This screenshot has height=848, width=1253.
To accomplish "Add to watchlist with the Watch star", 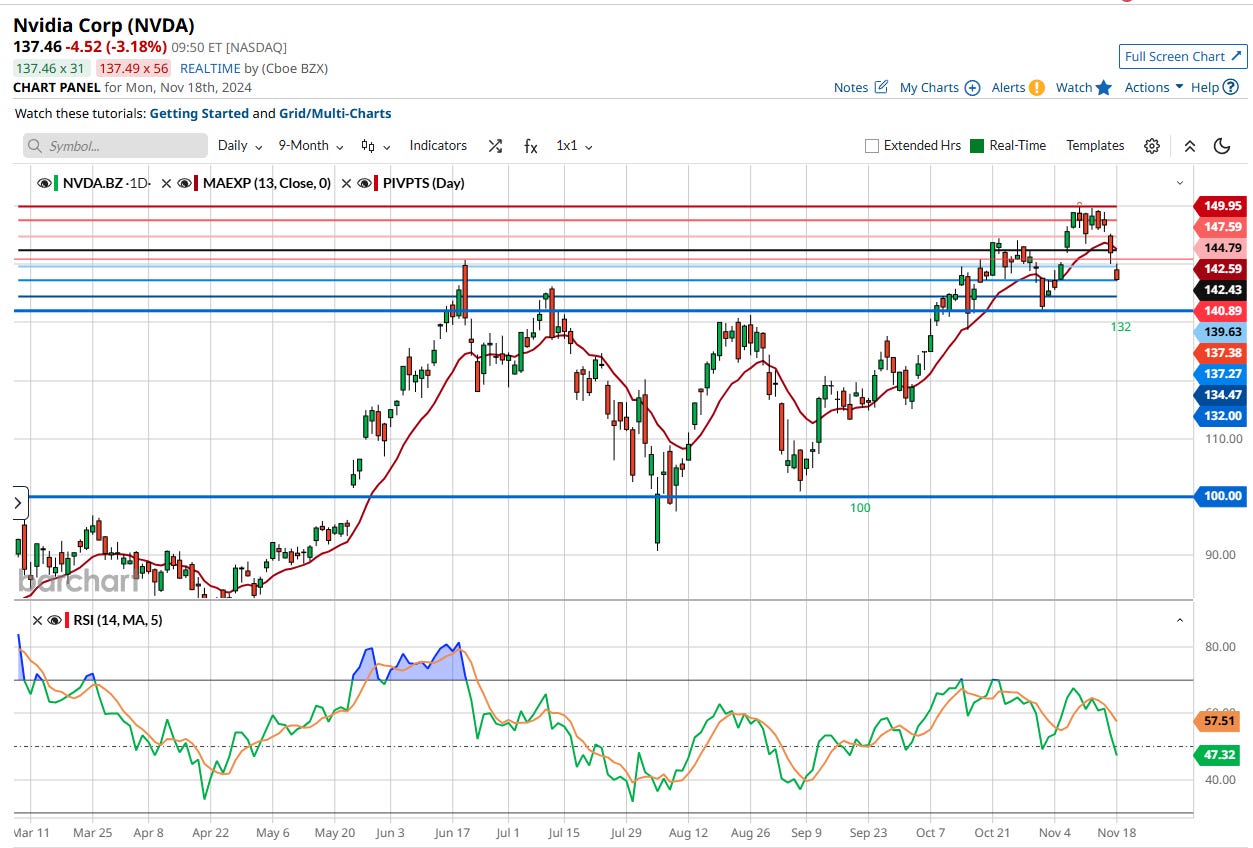I will [1104, 87].
